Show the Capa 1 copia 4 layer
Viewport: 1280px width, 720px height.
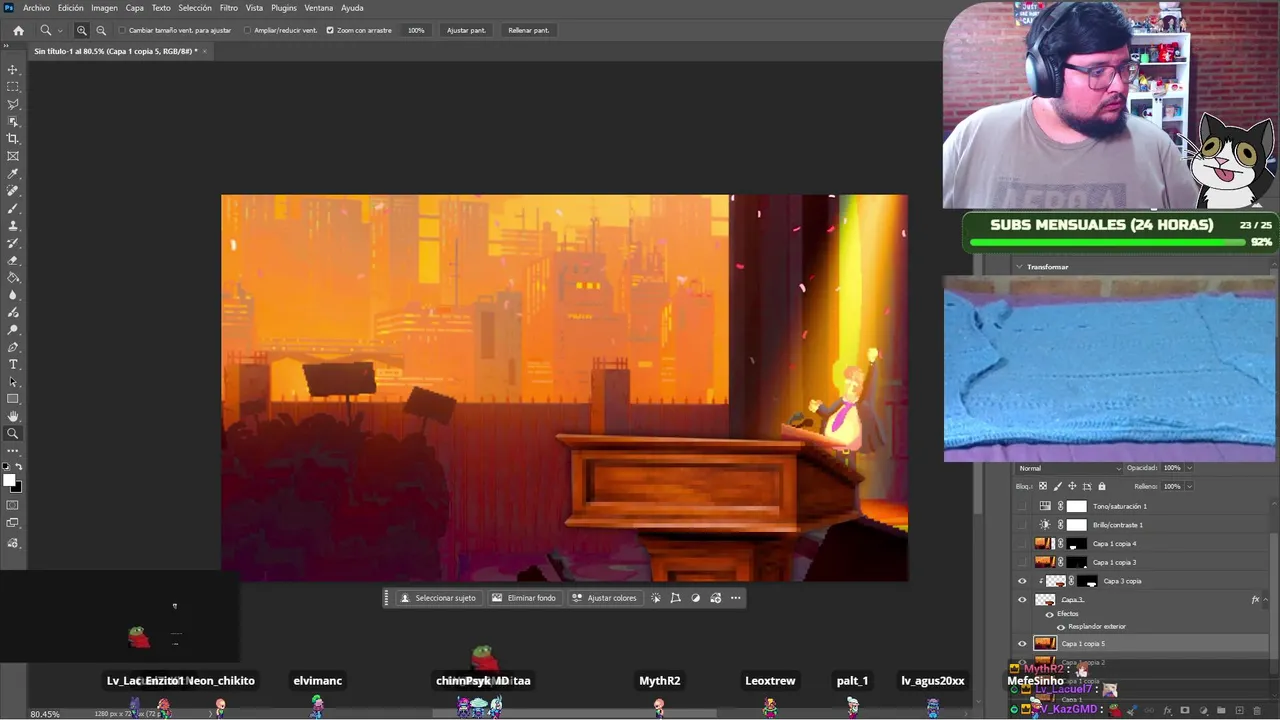(x=1022, y=544)
